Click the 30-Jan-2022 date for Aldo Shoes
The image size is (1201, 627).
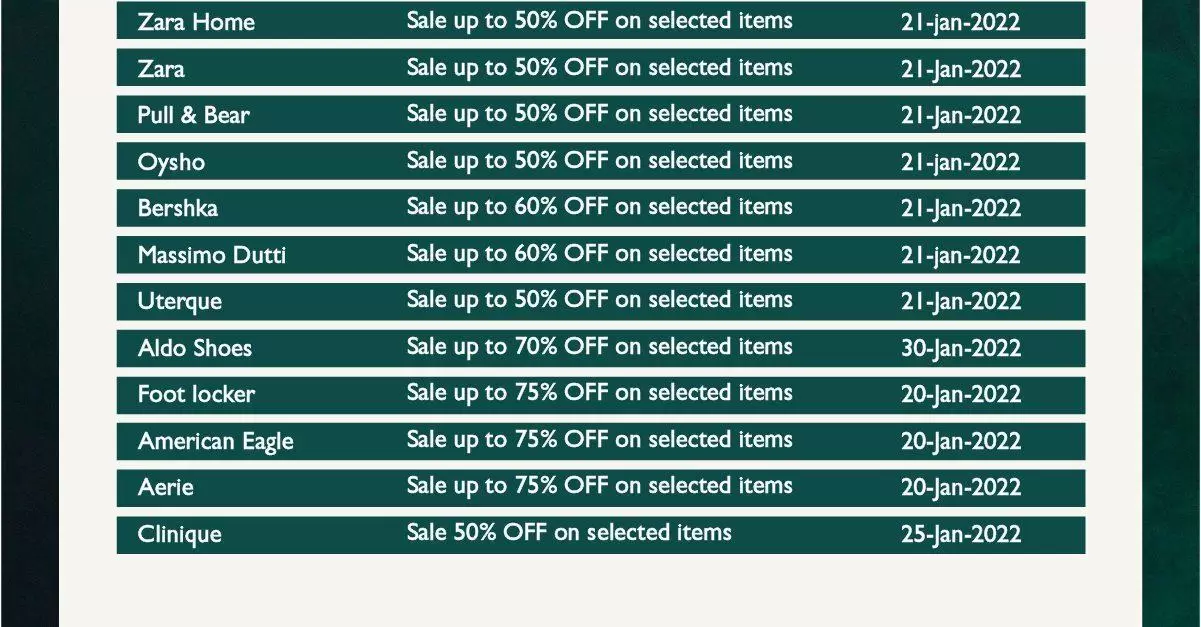pyautogui.click(x=961, y=348)
